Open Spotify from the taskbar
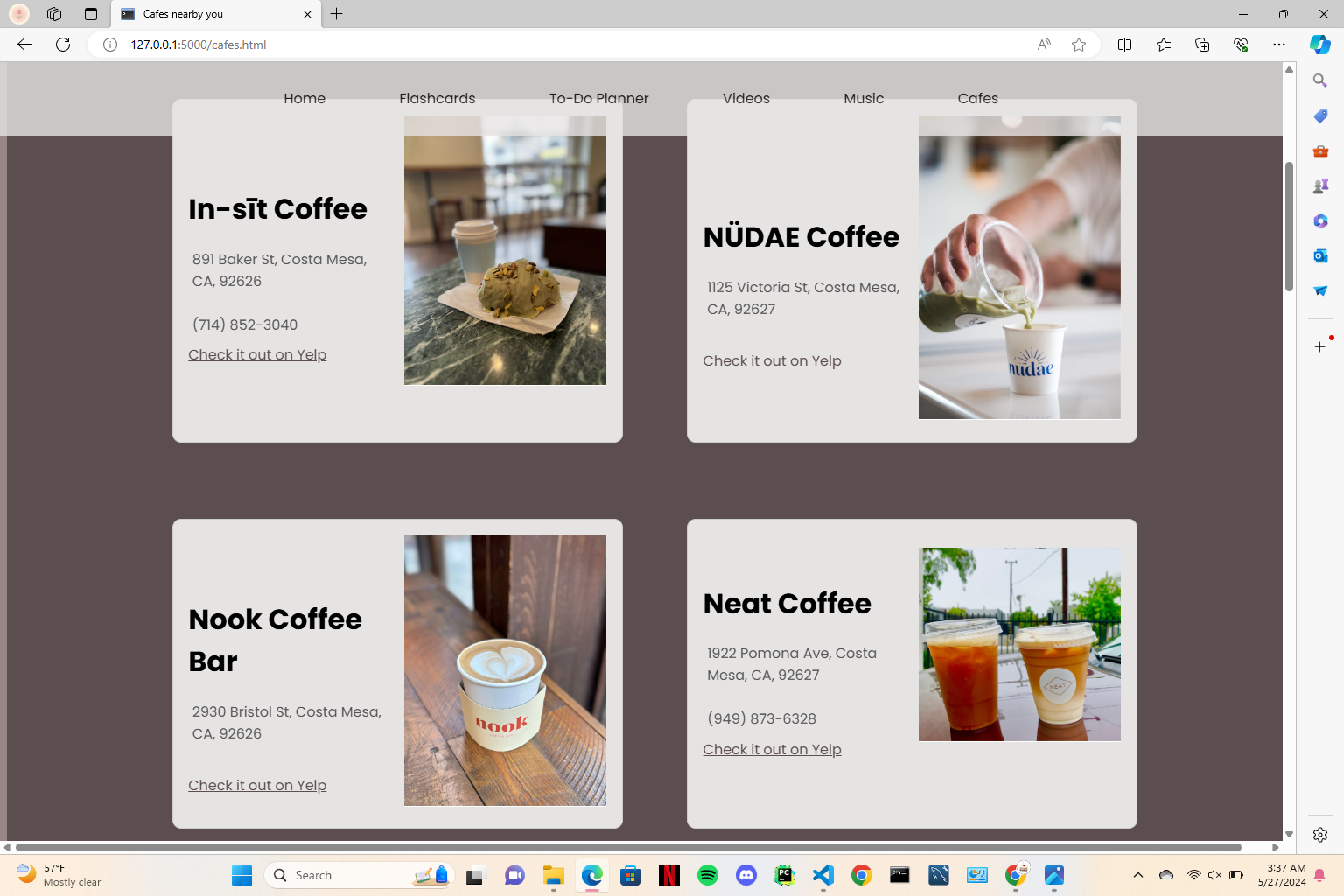Screen dimensions: 1344x896 [708, 875]
